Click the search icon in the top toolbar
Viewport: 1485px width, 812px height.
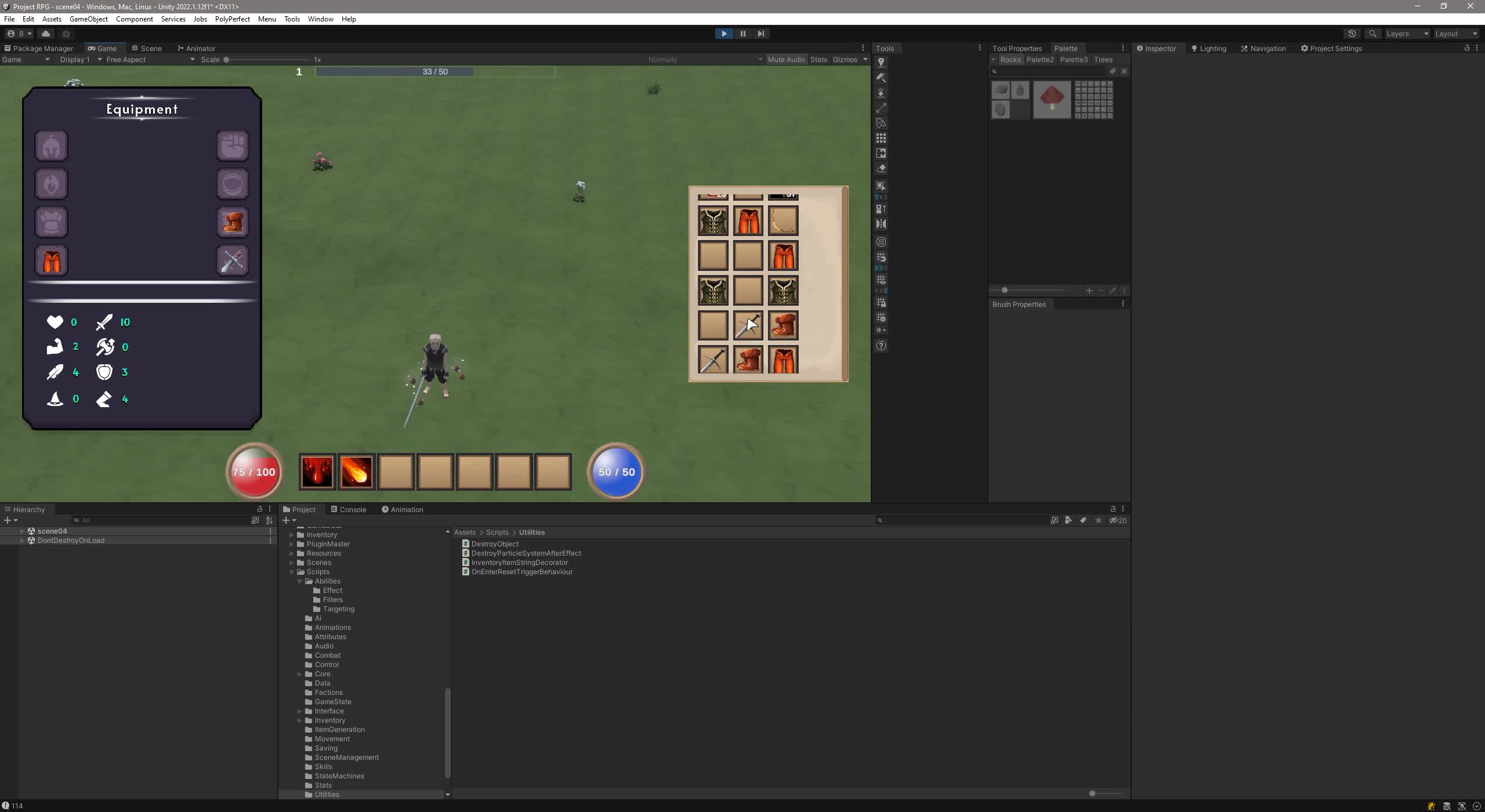tap(1372, 33)
